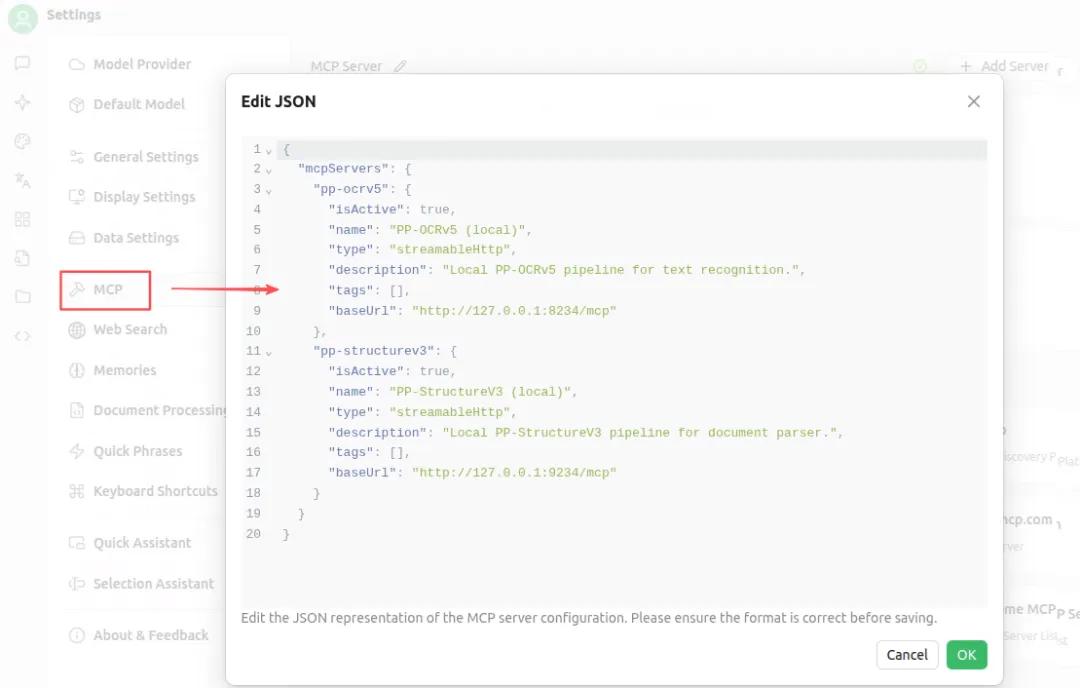Viewport: 1080px width, 688px height.
Task: Go to General Settings
Action: click(145, 157)
